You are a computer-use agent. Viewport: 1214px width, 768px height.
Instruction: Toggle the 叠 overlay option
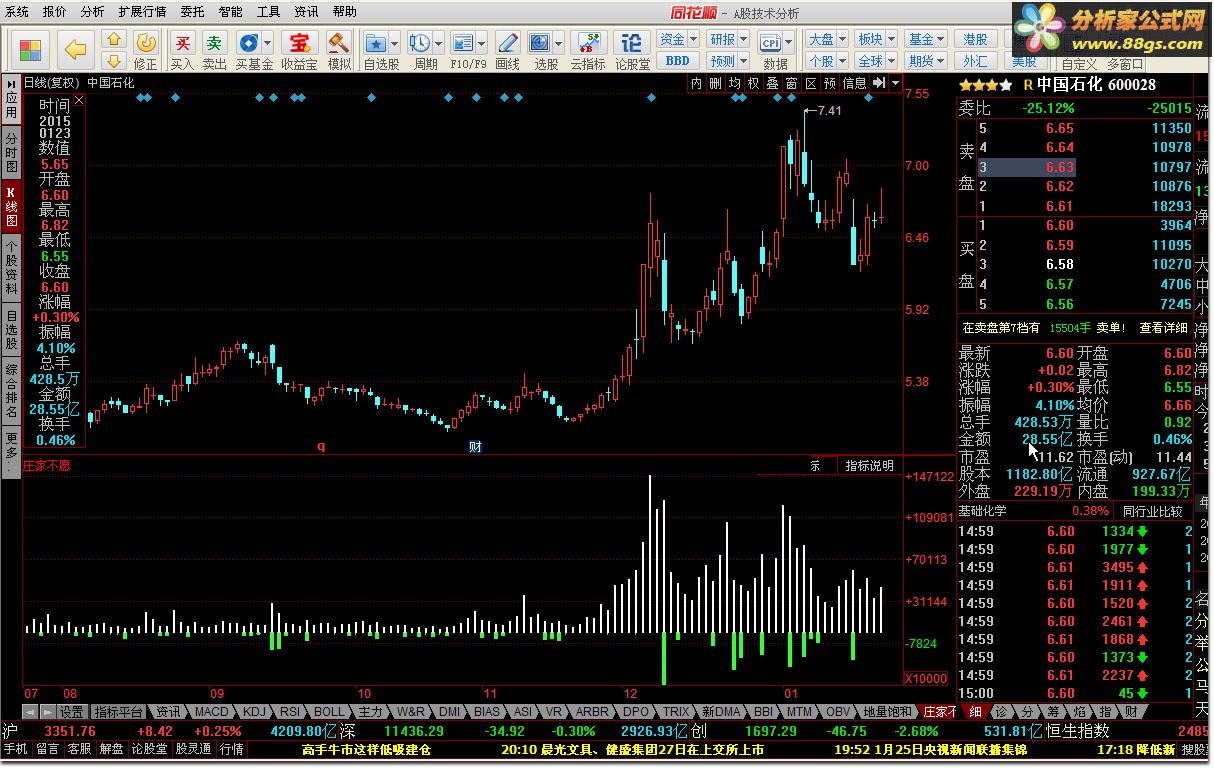pos(773,83)
